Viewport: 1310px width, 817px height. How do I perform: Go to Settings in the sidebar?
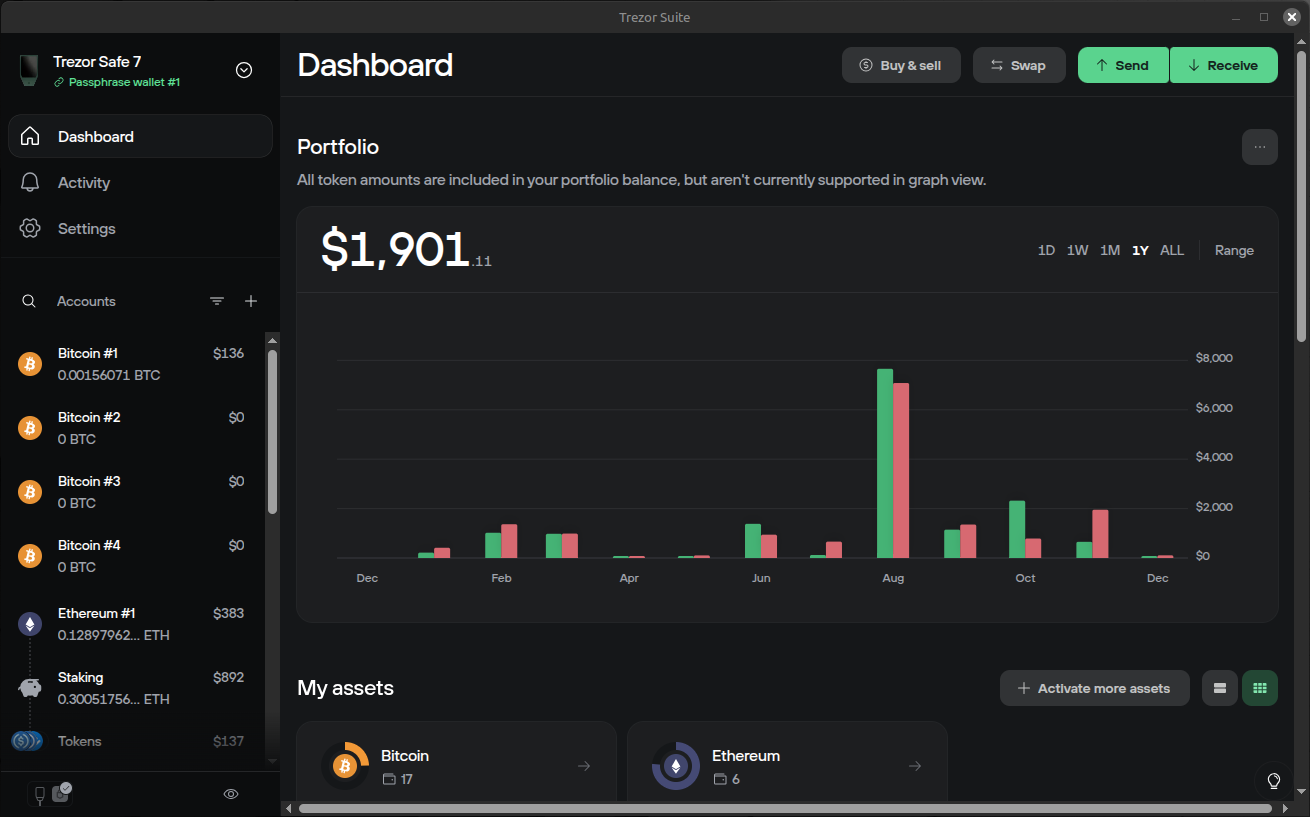86,229
